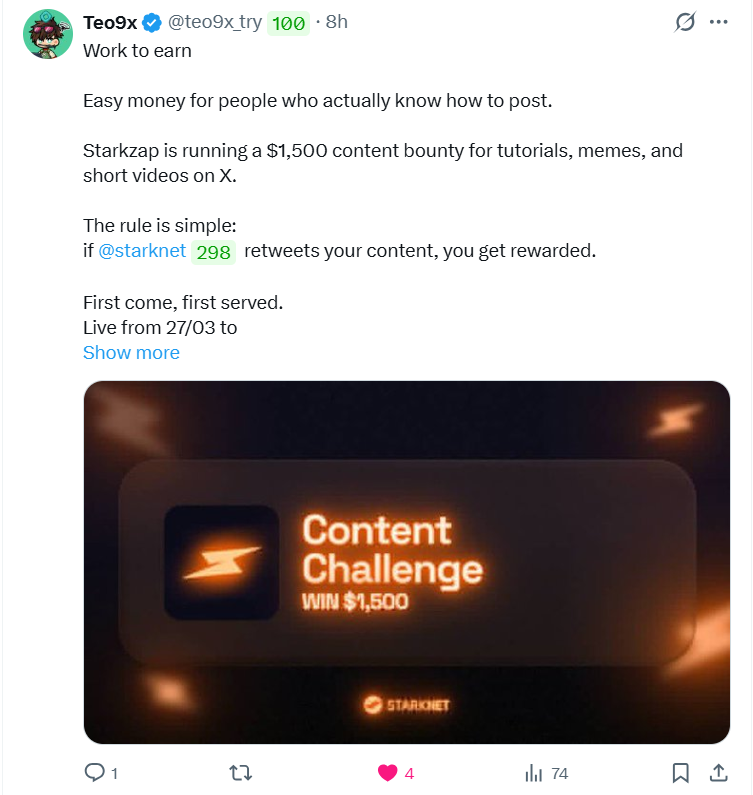Expand post with Show more
The width and height of the screenshot is (753, 795).
(131, 352)
